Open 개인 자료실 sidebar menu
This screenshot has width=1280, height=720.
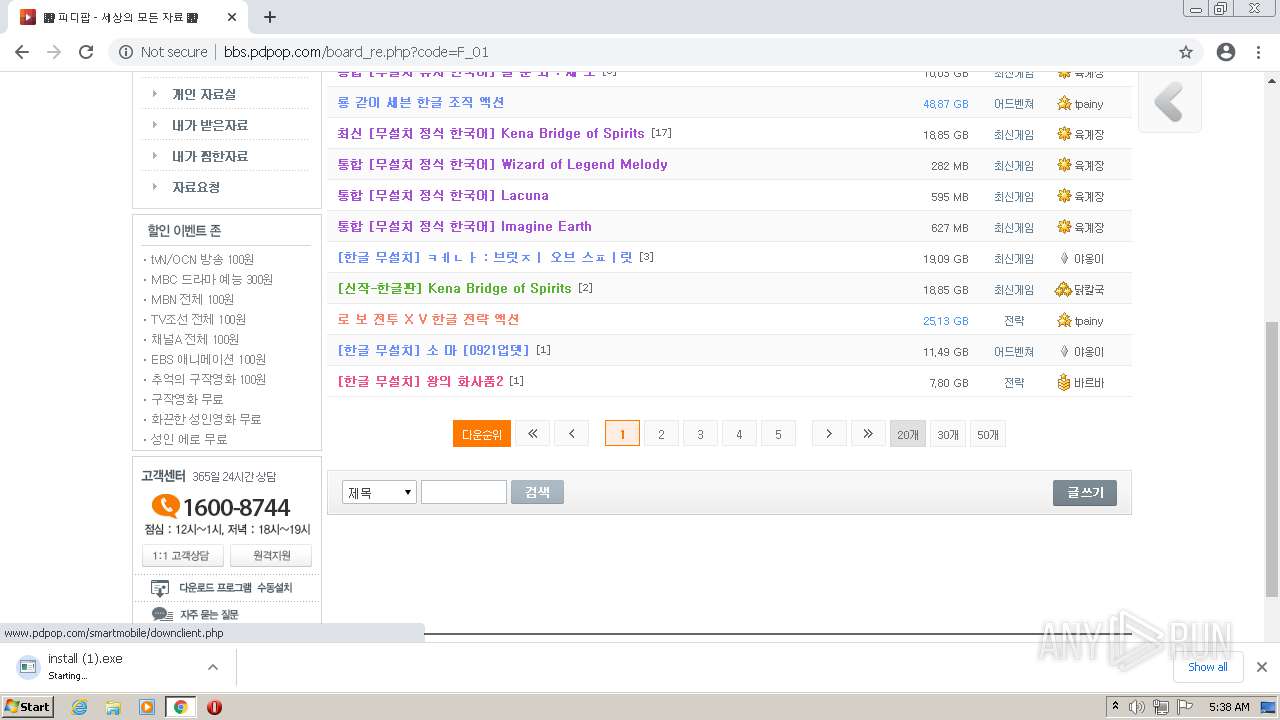click(204, 94)
